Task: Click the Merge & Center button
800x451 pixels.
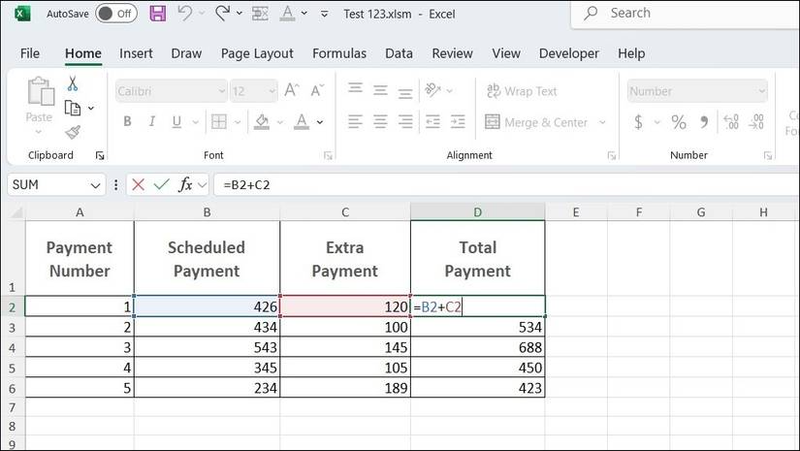Action: [x=536, y=122]
